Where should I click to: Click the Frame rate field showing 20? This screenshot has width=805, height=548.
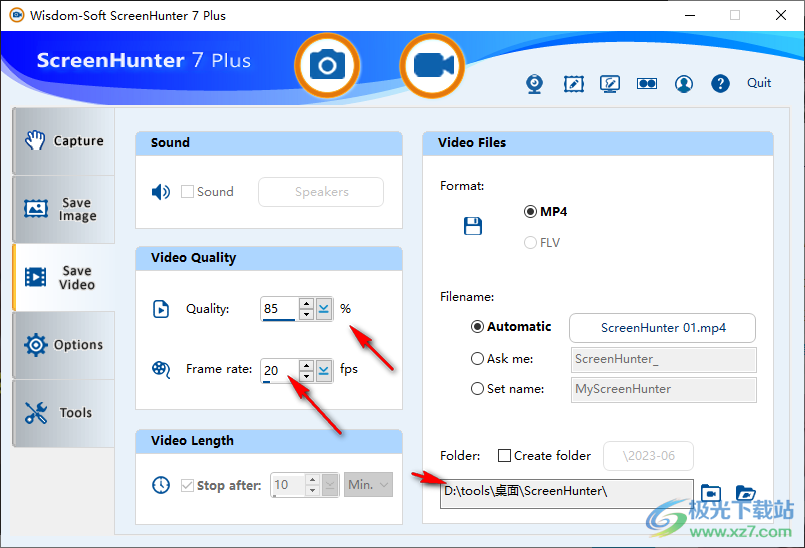(x=279, y=370)
